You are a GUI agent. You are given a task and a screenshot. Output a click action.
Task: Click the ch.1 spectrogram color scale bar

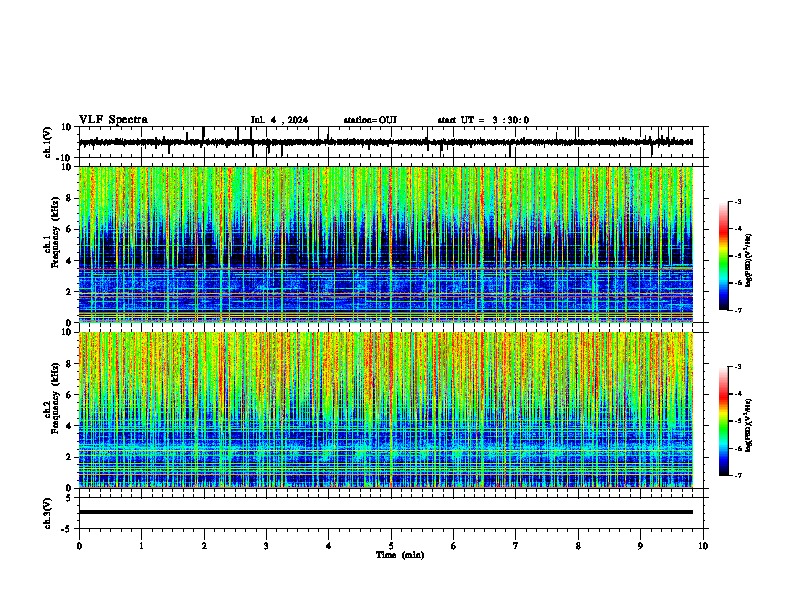coord(724,256)
